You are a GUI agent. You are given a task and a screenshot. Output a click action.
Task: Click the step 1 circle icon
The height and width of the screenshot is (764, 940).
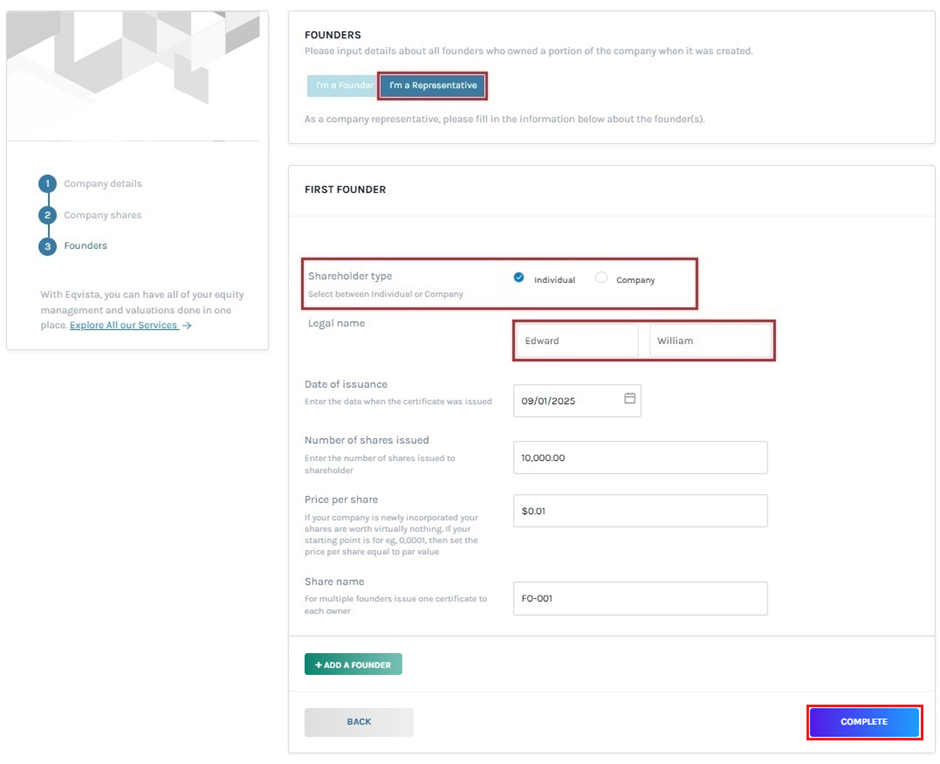point(47,184)
